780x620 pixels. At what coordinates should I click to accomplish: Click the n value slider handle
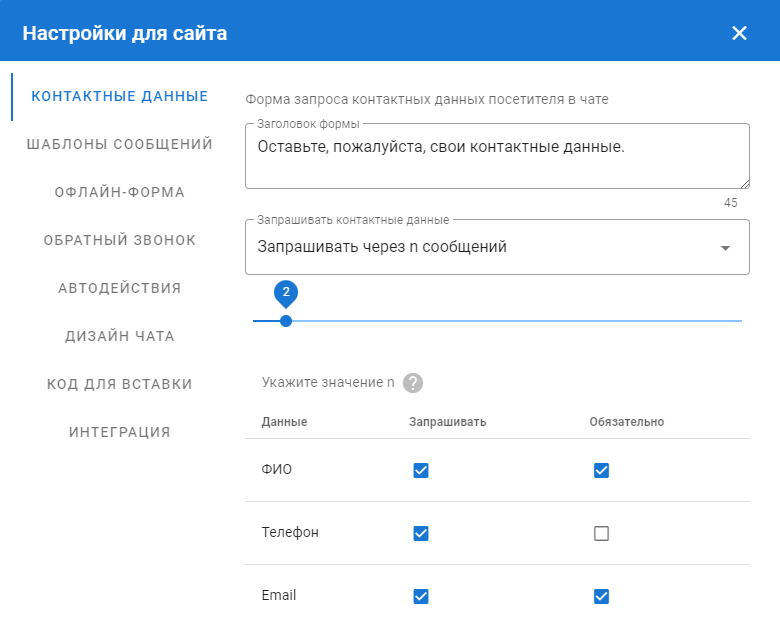(x=286, y=321)
